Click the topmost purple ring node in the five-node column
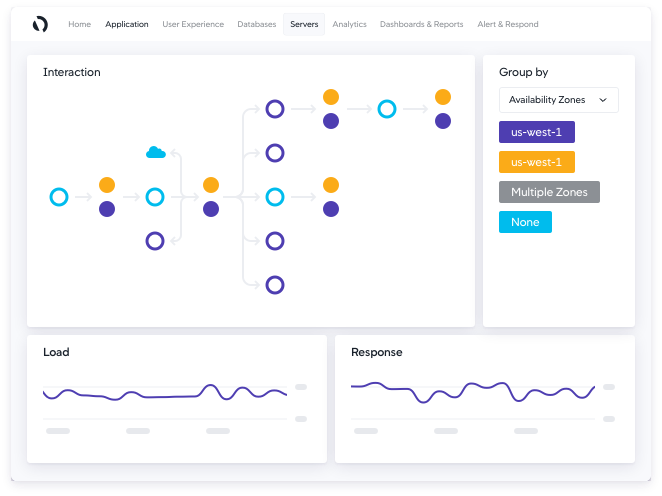 (x=275, y=109)
